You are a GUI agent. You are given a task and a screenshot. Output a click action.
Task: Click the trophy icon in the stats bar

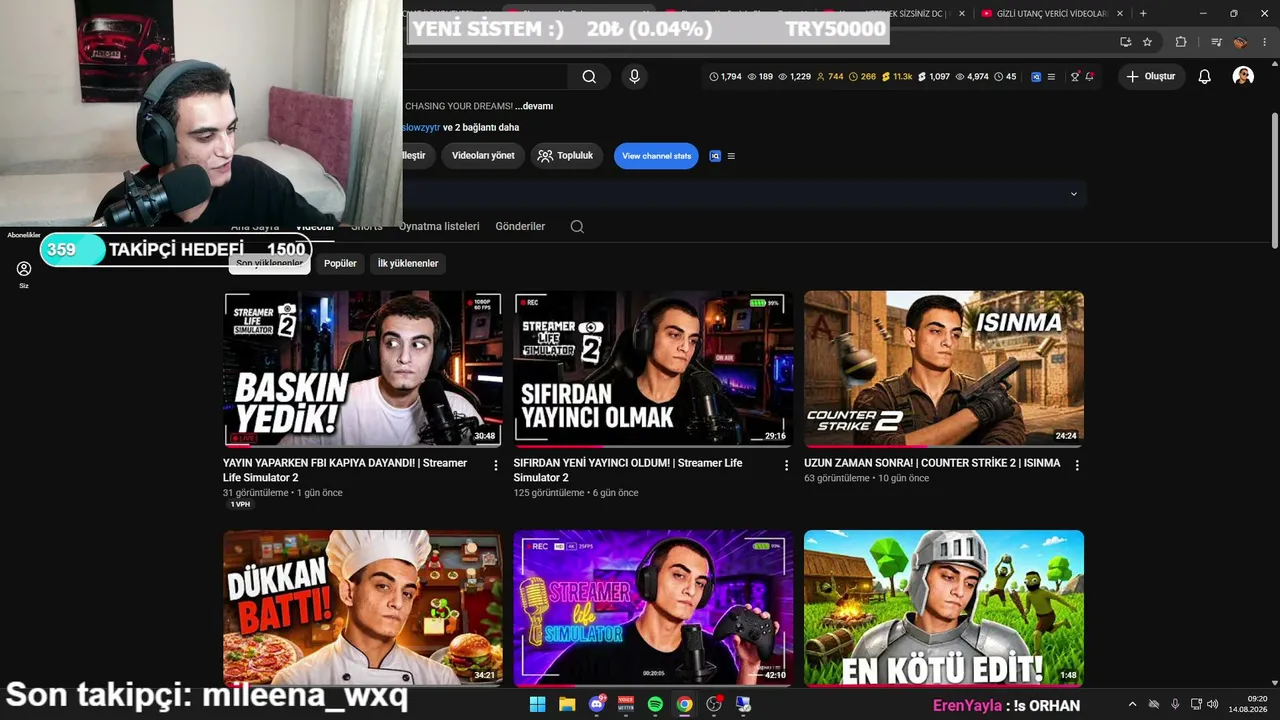(1075, 77)
